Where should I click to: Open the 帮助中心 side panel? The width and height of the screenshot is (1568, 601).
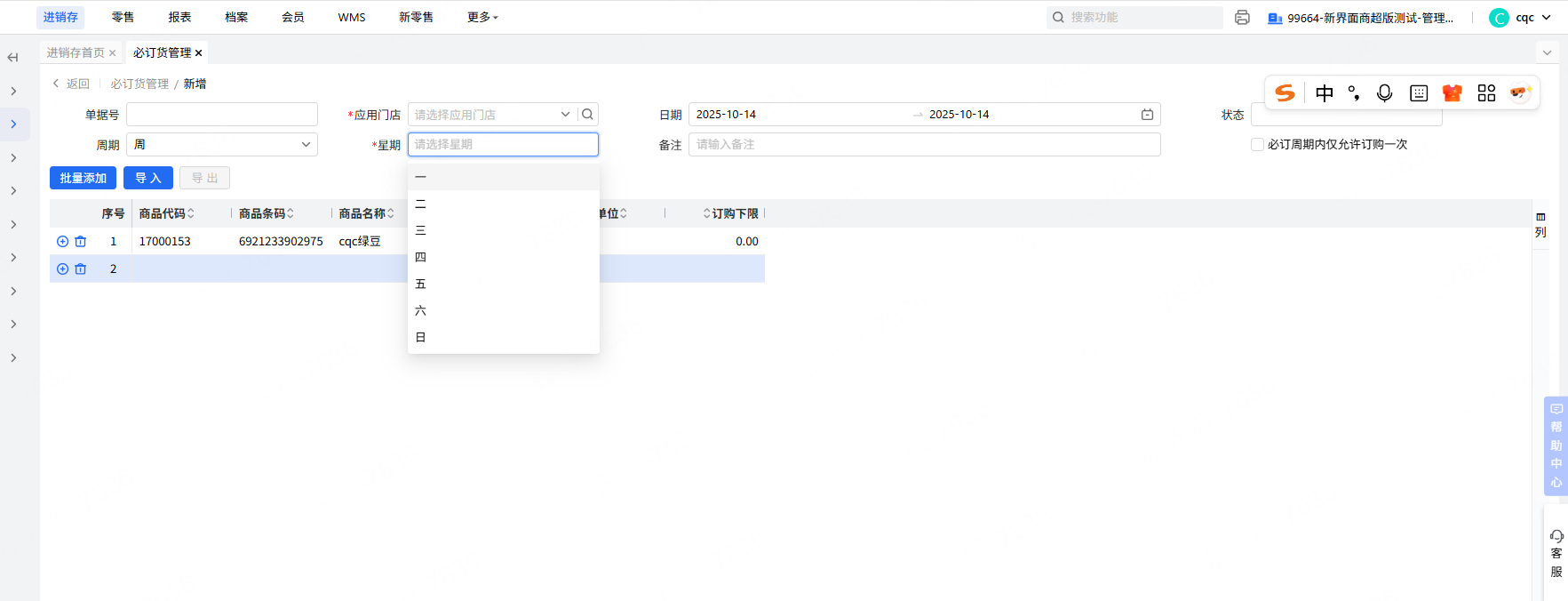pos(1556,445)
